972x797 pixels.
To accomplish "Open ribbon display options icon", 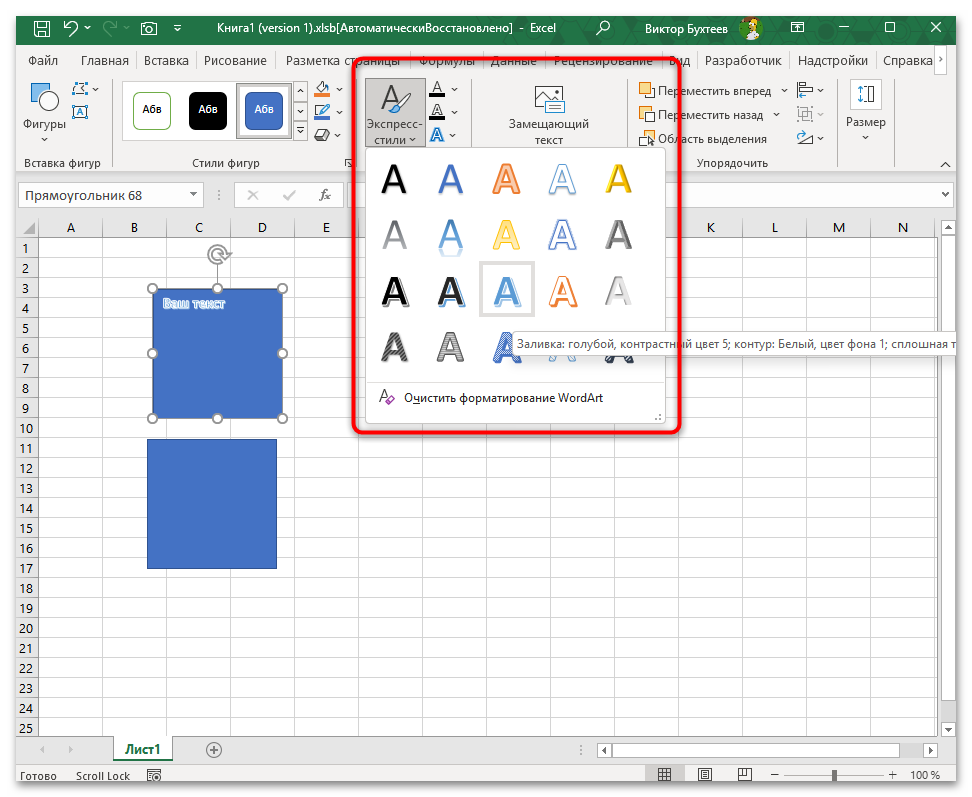I will click(797, 27).
